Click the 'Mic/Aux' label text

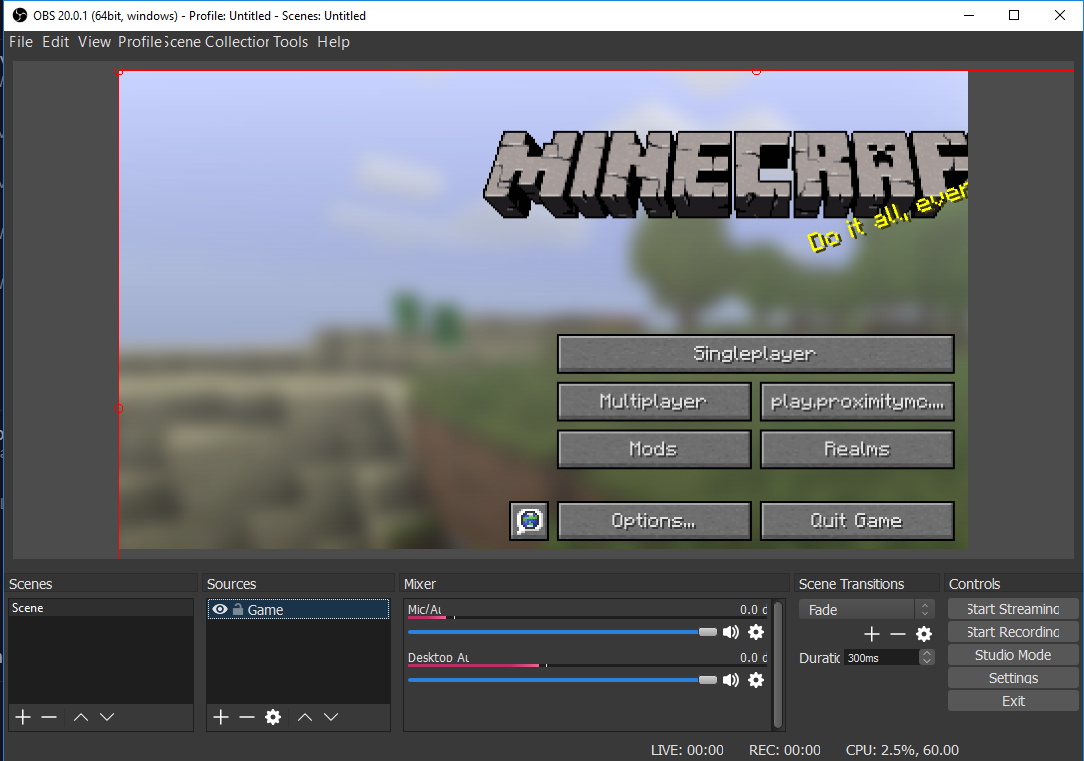[424, 609]
